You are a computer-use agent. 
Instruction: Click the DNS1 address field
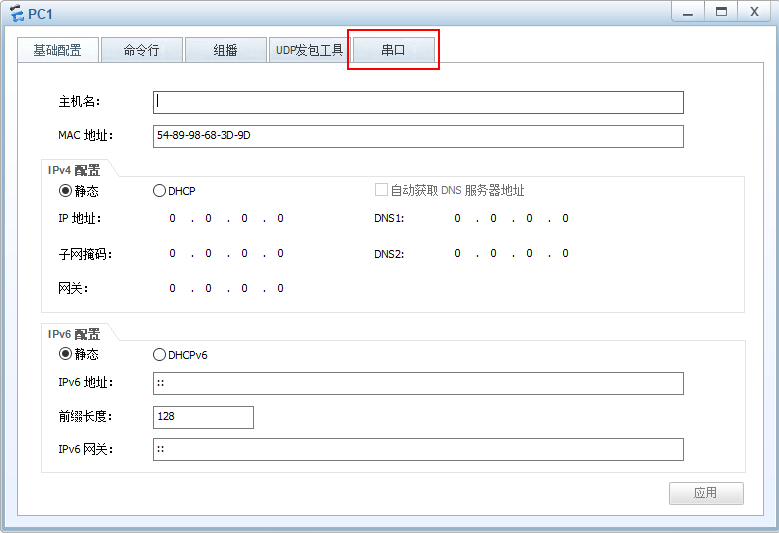(512, 219)
